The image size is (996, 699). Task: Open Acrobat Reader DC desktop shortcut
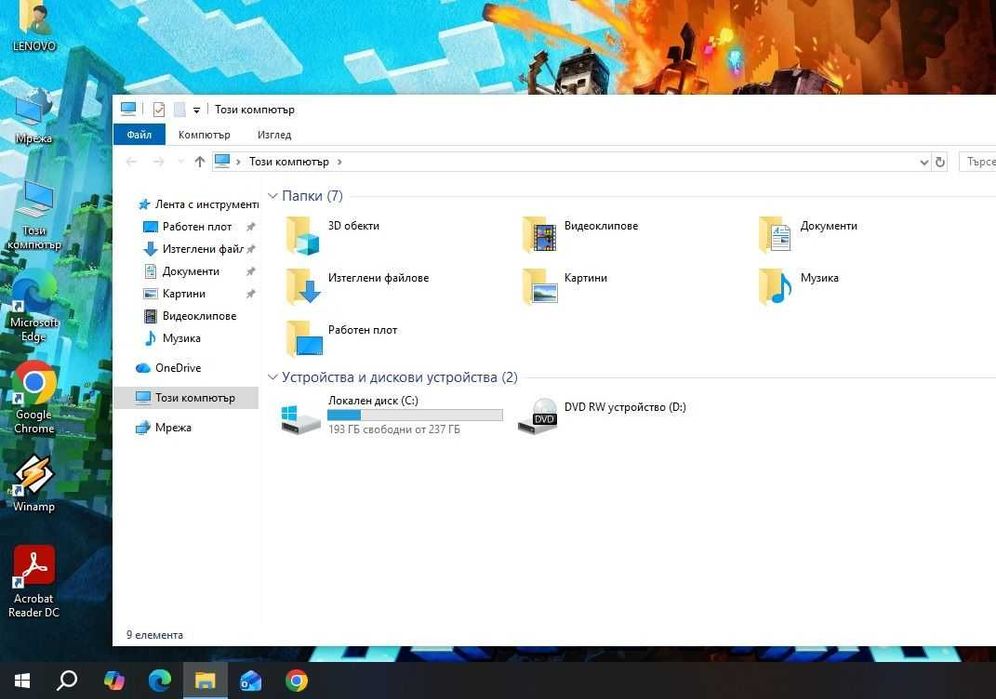click(x=34, y=581)
